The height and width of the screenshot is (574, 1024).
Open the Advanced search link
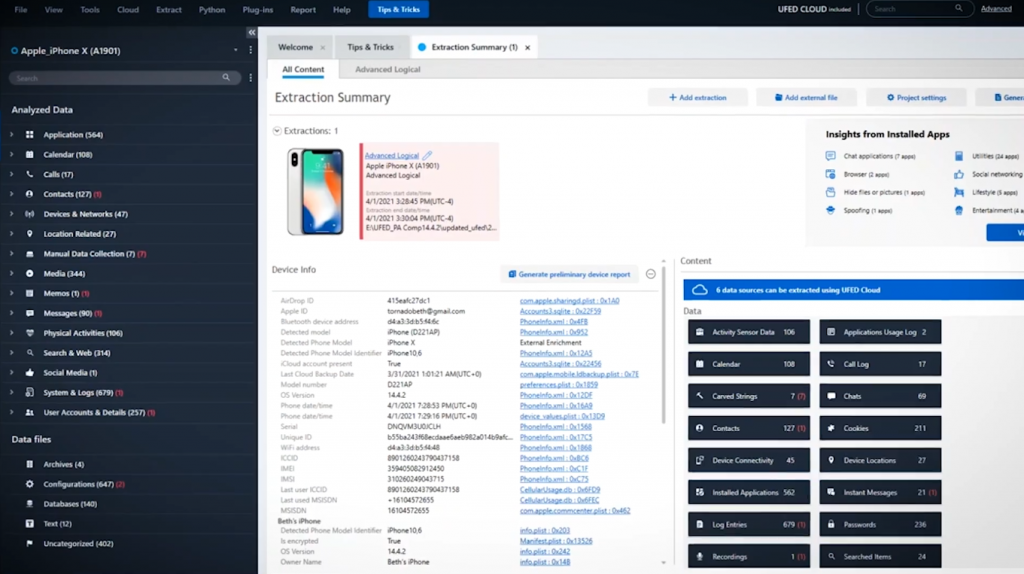click(996, 9)
